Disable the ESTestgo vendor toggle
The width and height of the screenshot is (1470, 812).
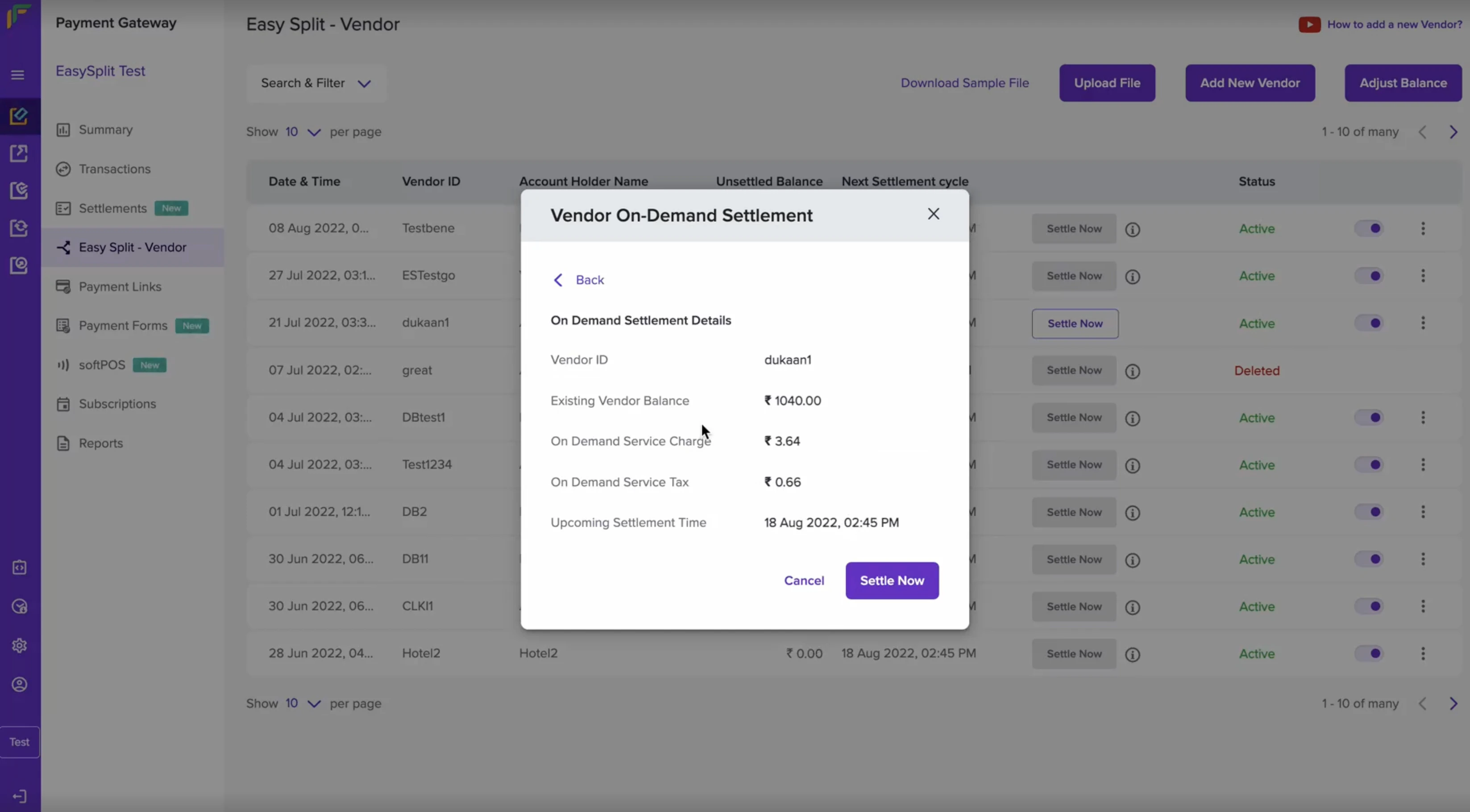1368,276
